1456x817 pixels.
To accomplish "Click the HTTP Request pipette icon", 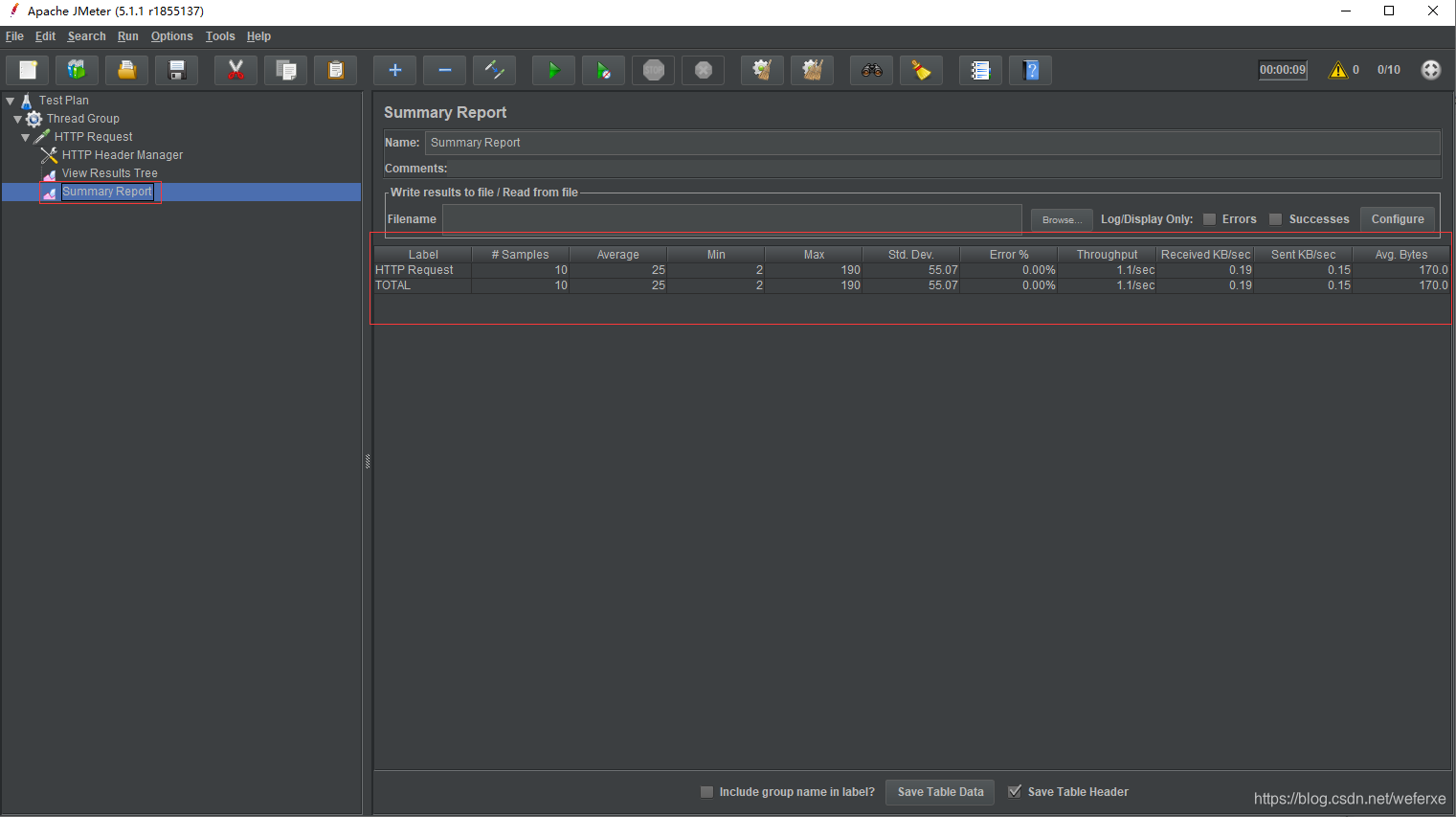I will coord(42,137).
